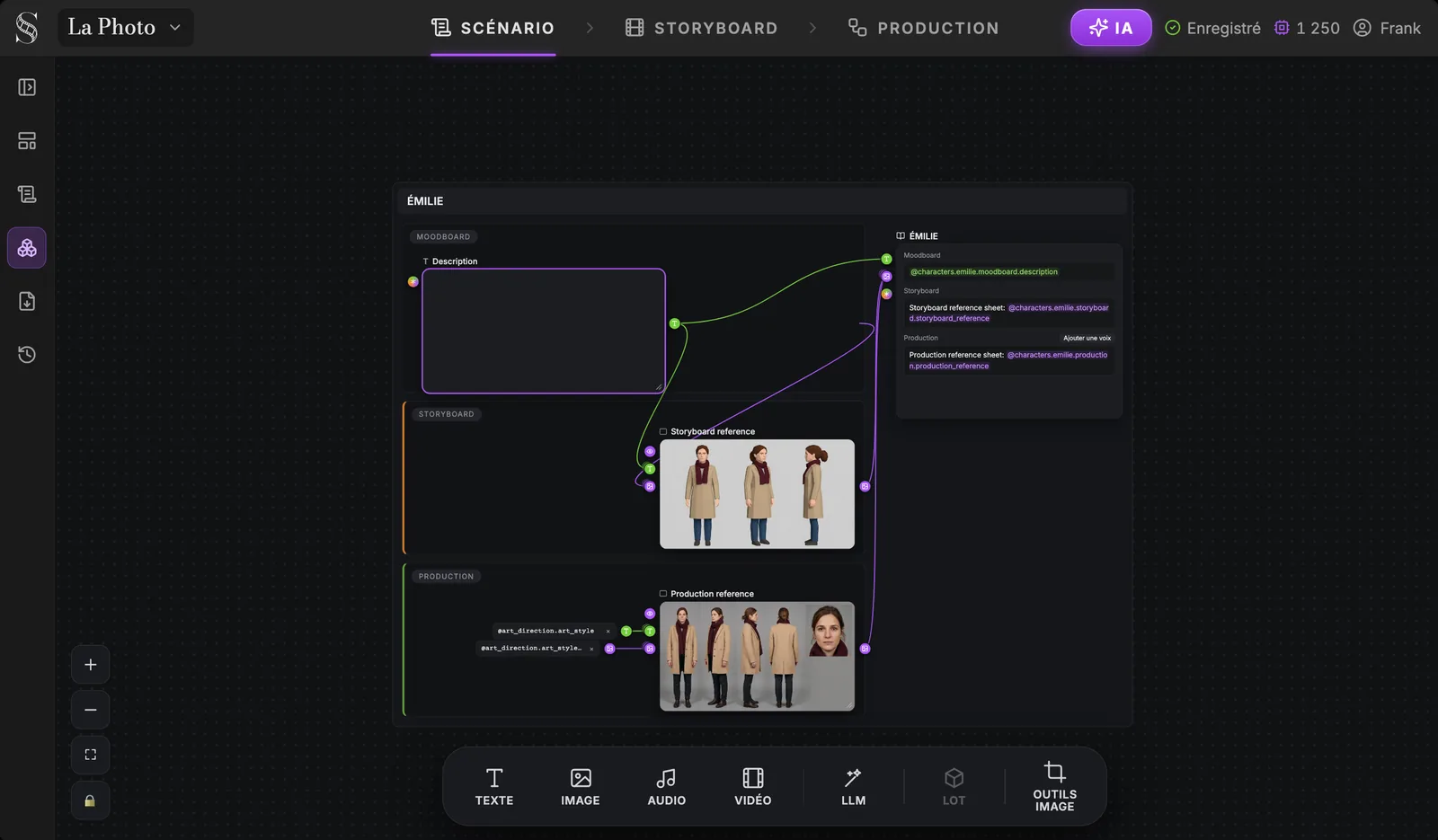The height and width of the screenshot is (840, 1438).
Task: Open the IA assistant button
Action: 1111,28
